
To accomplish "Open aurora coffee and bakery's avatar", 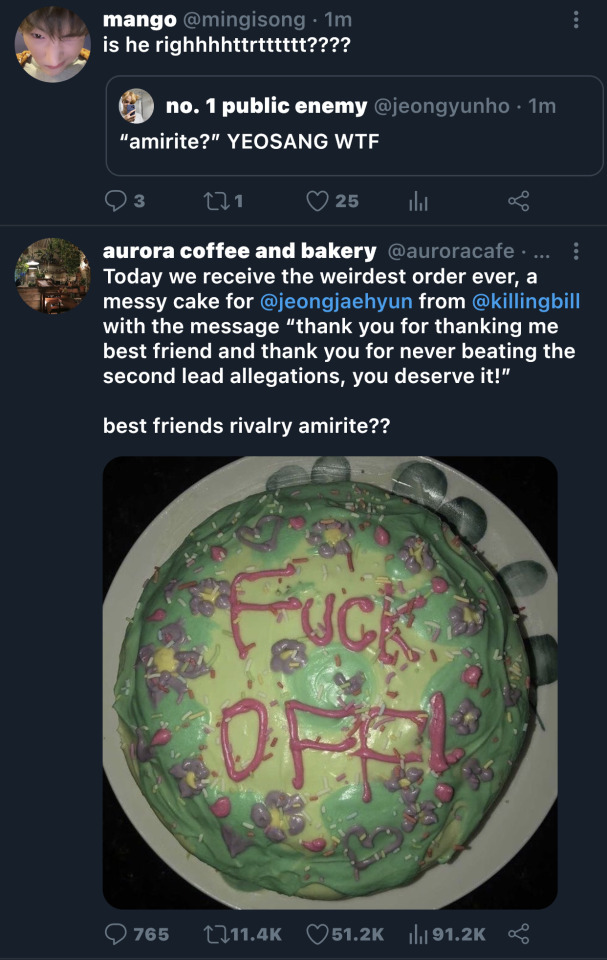I will tap(53, 275).
